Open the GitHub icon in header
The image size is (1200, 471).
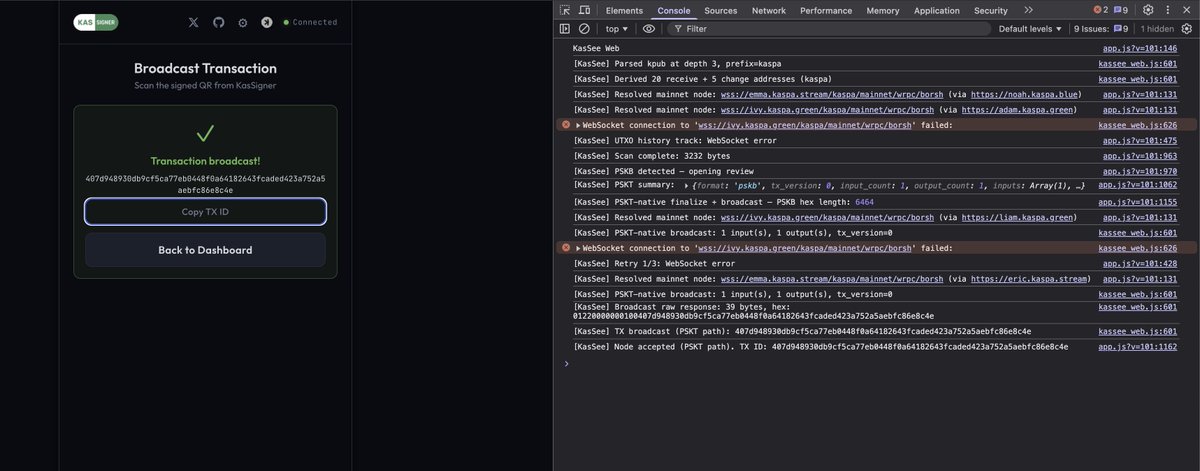click(x=218, y=22)
